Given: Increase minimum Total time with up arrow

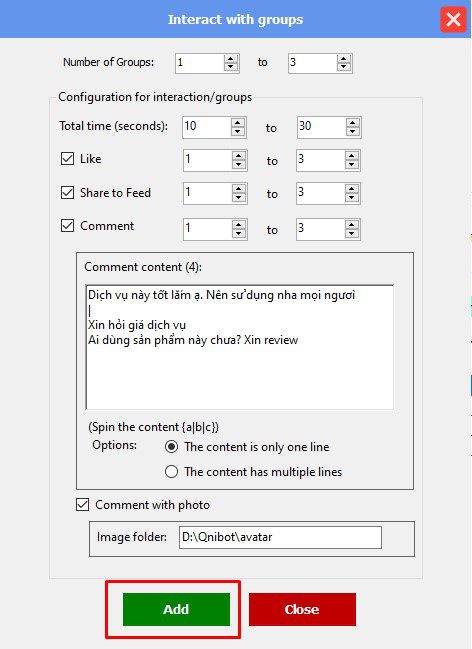Looking at the screenshot, I should tap(238, 123).
